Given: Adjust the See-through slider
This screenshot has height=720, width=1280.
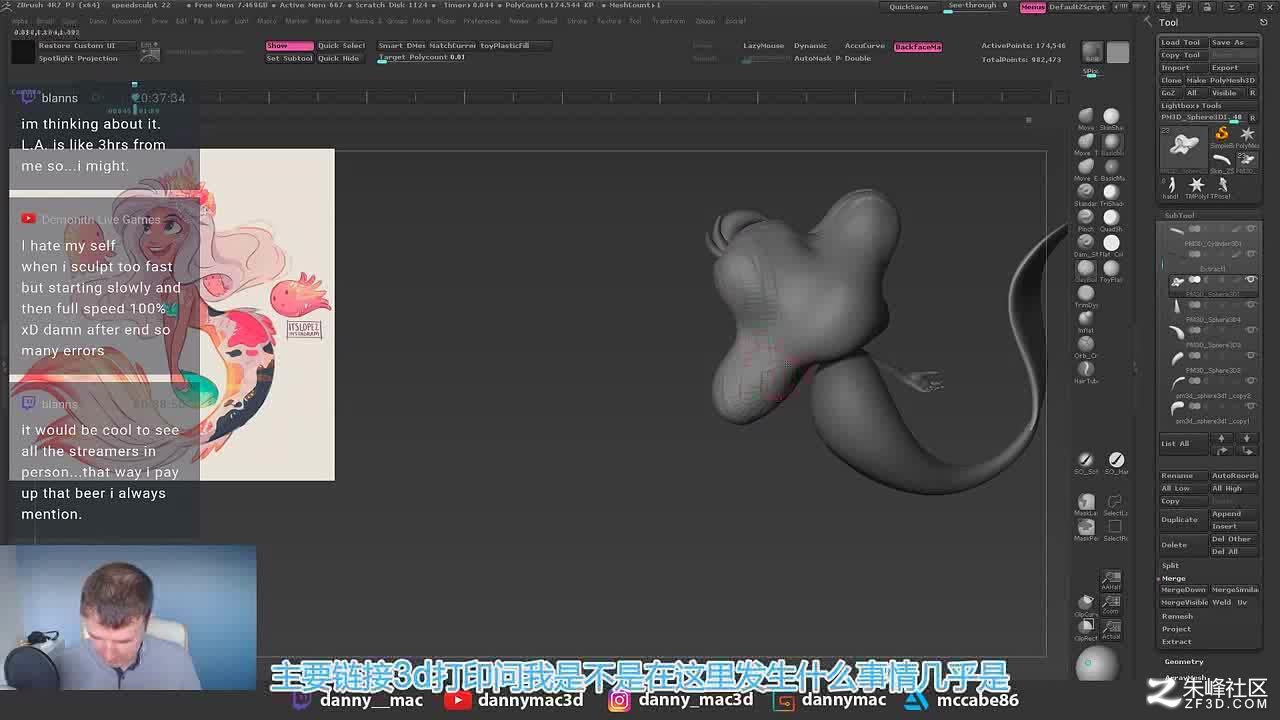Looking at the screenshot, I should tap(976, 6).
